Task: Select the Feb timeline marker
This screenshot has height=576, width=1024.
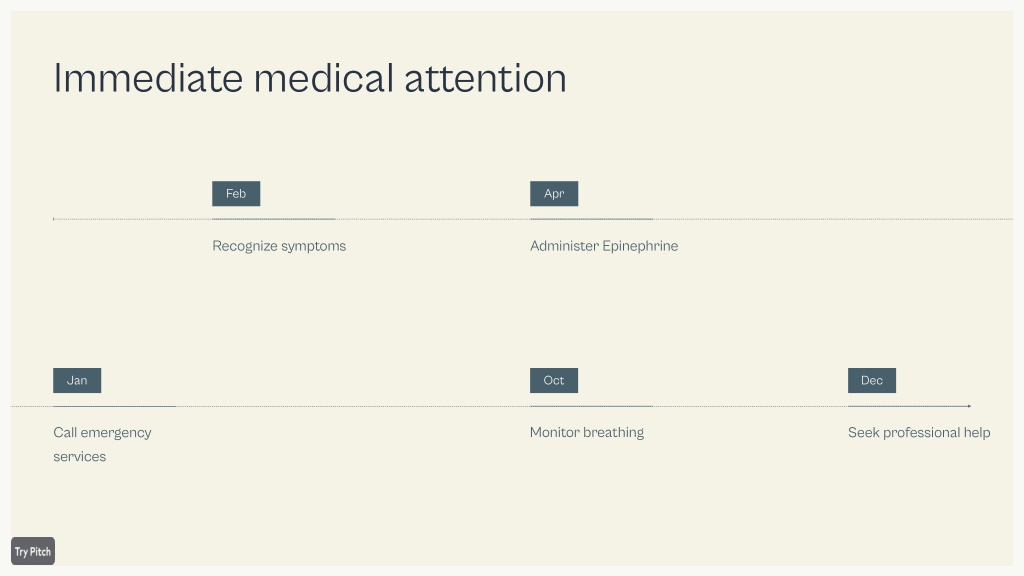Action: pyautogui.click(x=236, y=193)
